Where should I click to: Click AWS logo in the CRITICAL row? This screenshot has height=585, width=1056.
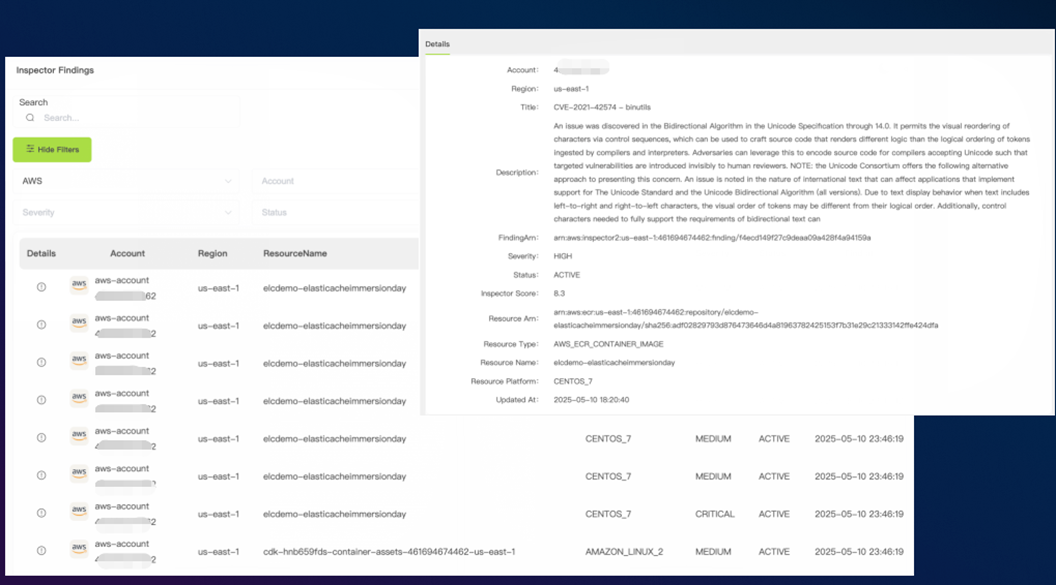tap(79, 512)
